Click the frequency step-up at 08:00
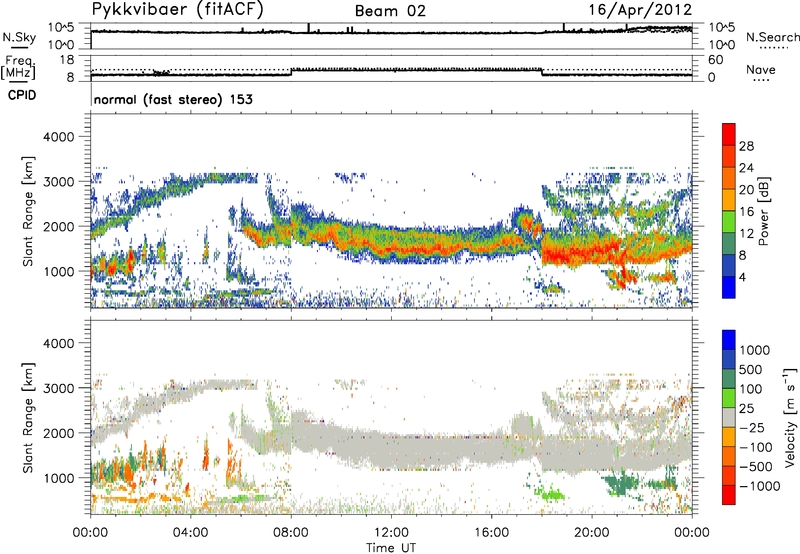 point(291,72)
